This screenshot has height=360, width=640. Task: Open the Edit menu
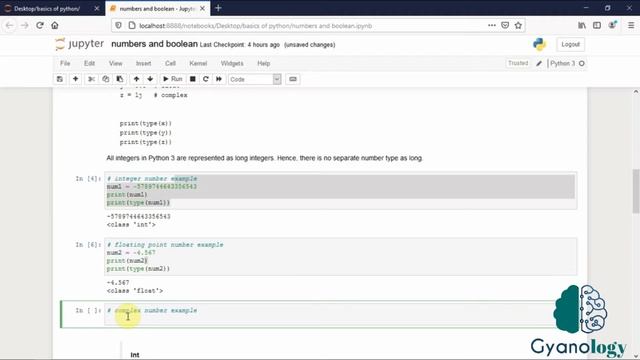pyautogui.click(x=89, y=63)
